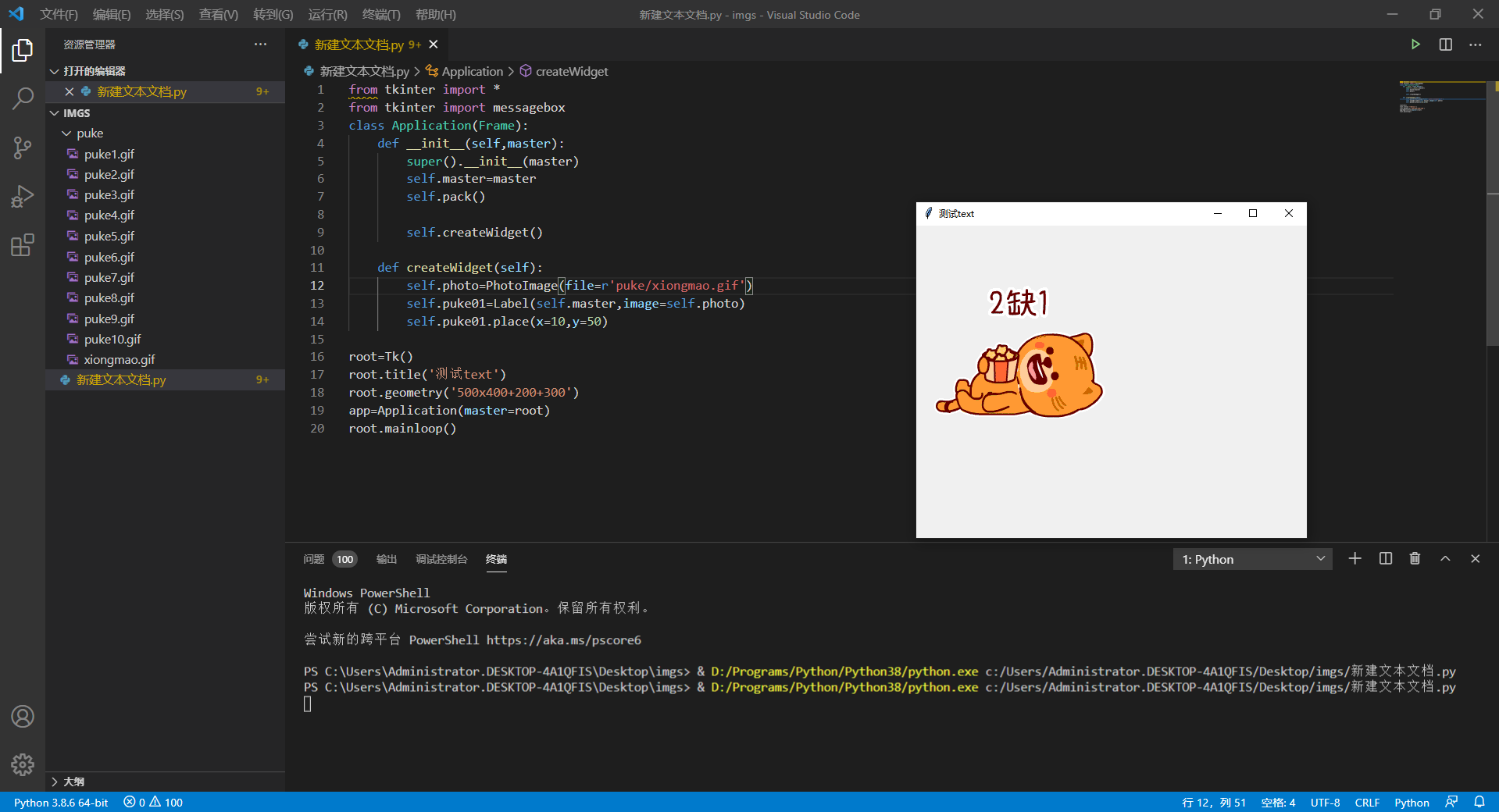Open the 编辑(E) menu

coord(112,14)
